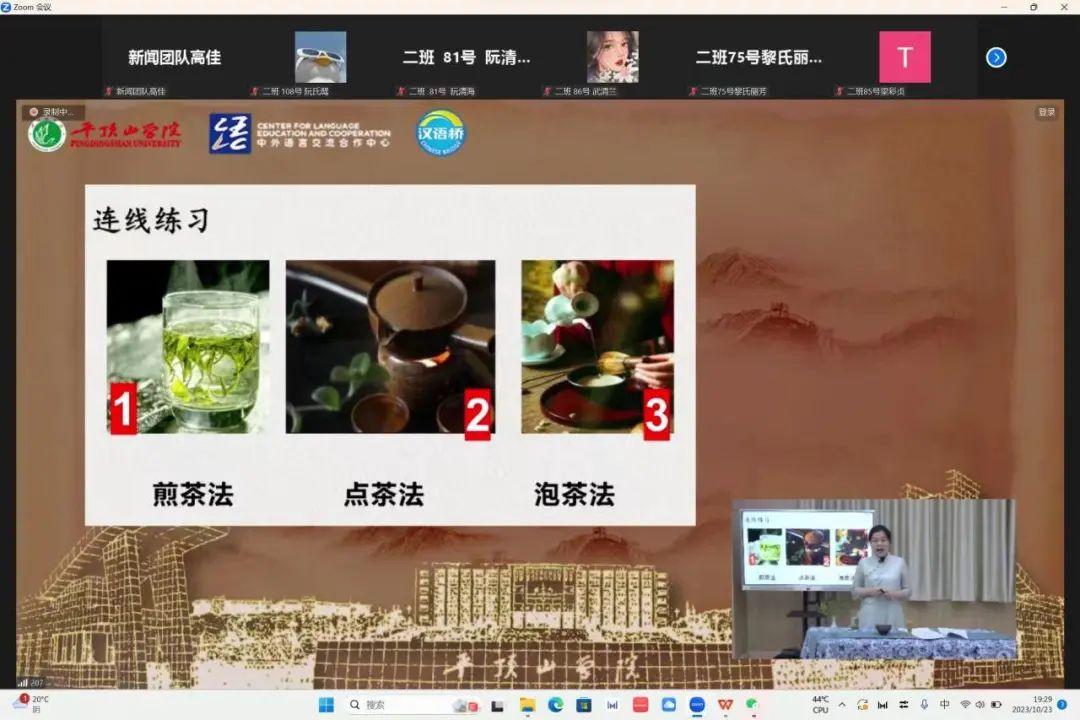The image size is (1080, 720).
Task: Select the 新闻团队高佳 participant tile
Action: point(174,58)
